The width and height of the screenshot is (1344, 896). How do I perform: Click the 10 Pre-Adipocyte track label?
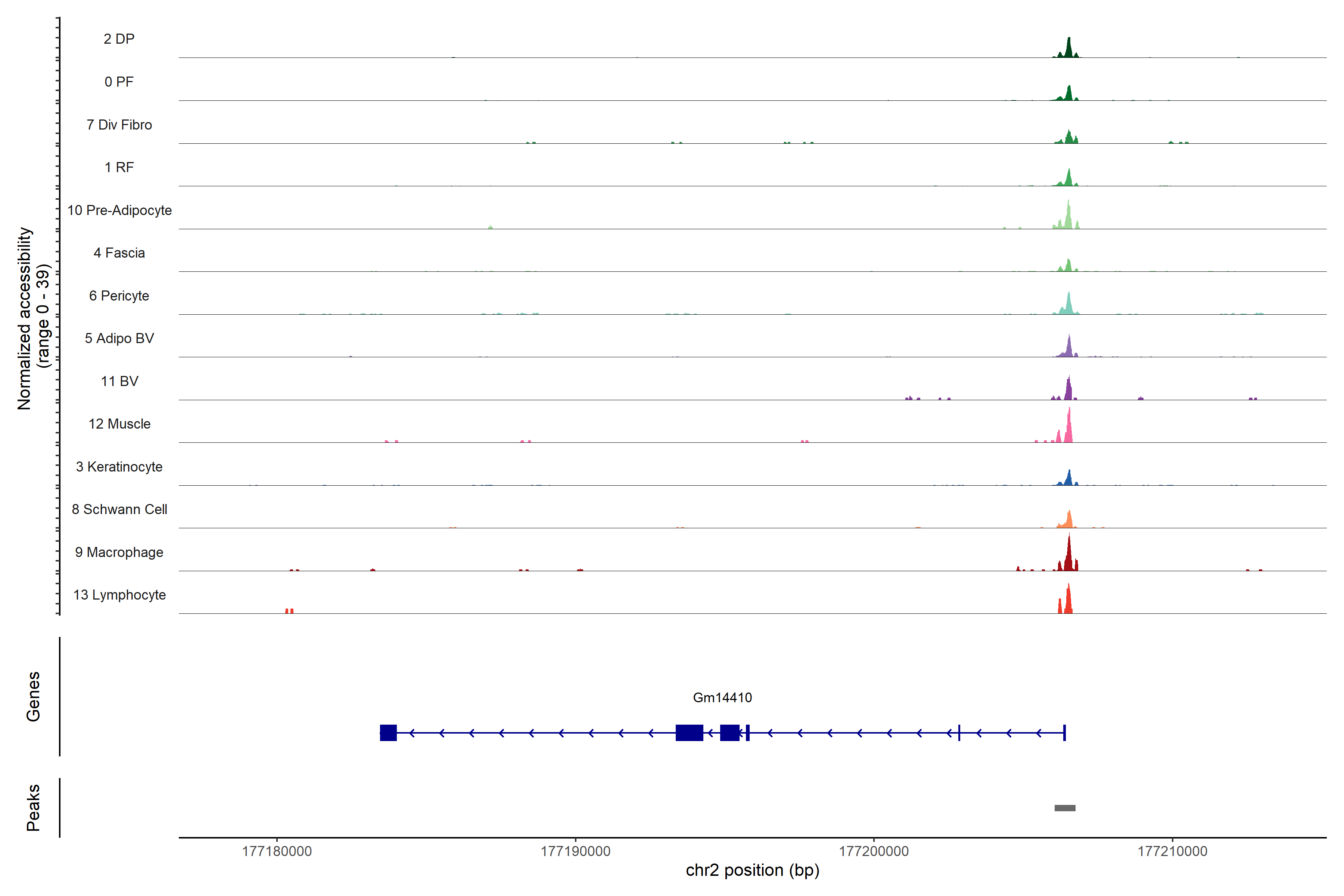pyautogui.click(x=119, y=210)
